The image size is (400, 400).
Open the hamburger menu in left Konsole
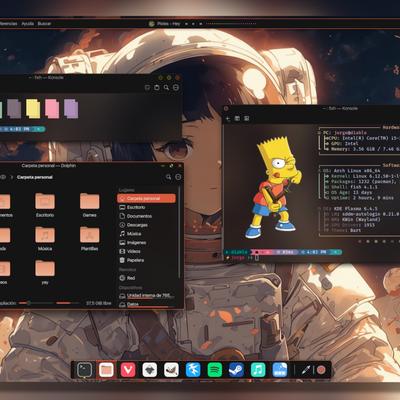(x=176, y=88)
